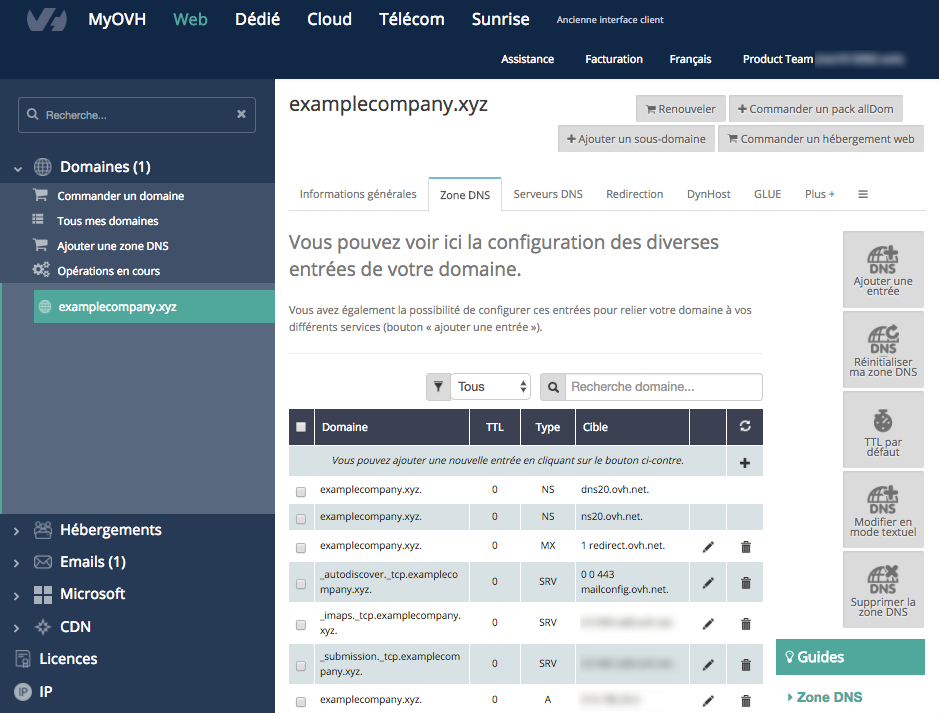Check the dns20.ovh.net. NS row checkbox
The width and height of the screenshot is (939, 713).
click(301, 491)
